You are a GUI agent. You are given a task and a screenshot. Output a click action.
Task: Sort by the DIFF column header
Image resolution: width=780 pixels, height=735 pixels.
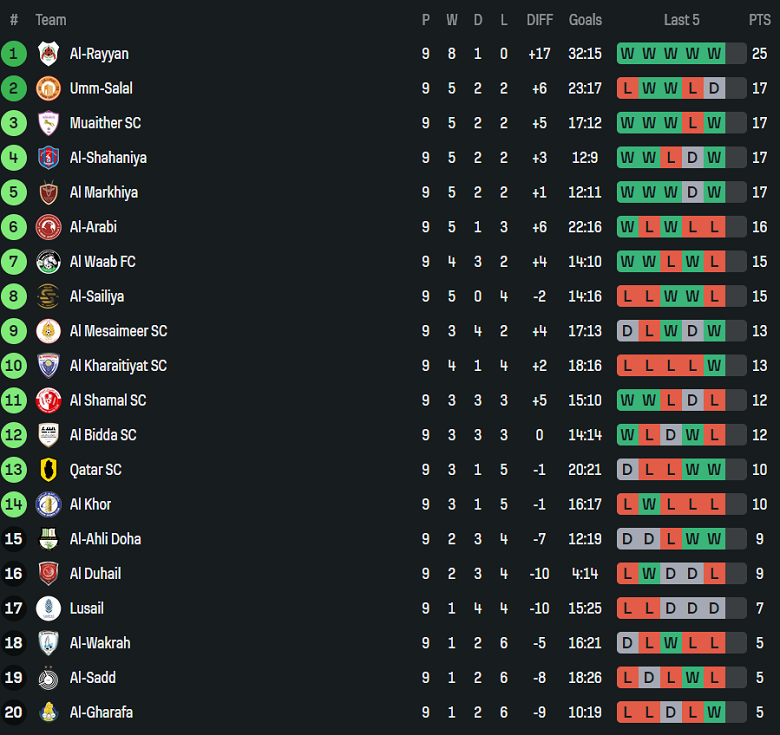[x=540, y=20]
